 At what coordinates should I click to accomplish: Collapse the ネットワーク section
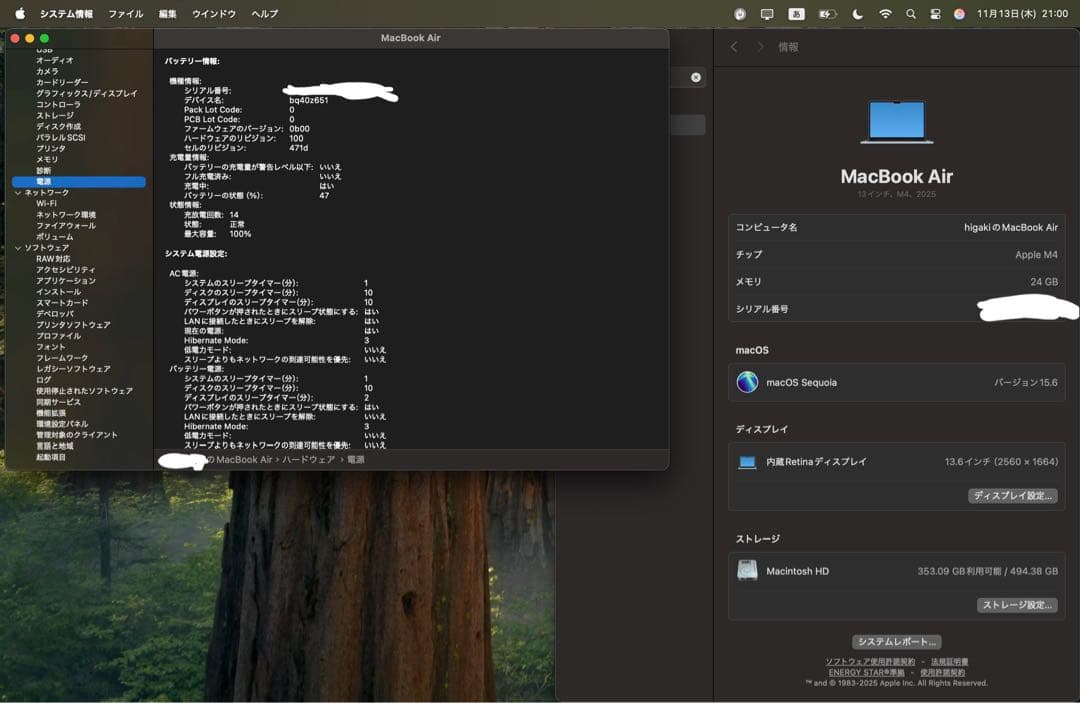[18, 193]
